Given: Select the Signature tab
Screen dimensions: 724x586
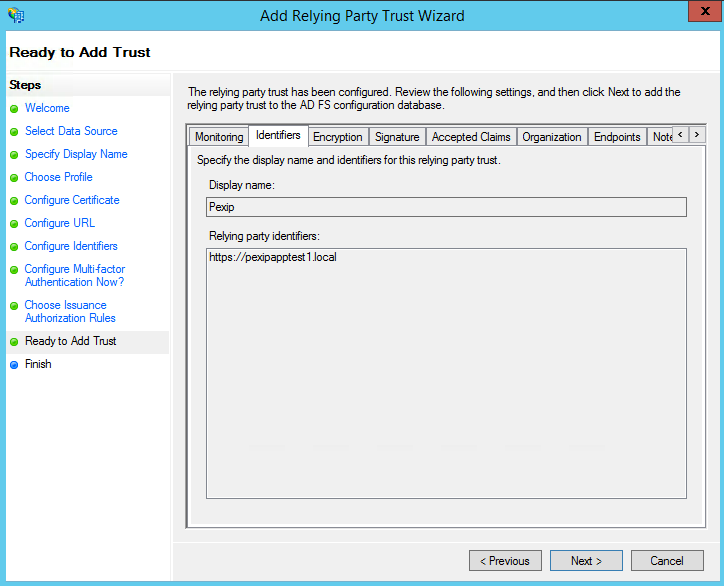Looking at the screenshot, I should coord(397,137).
